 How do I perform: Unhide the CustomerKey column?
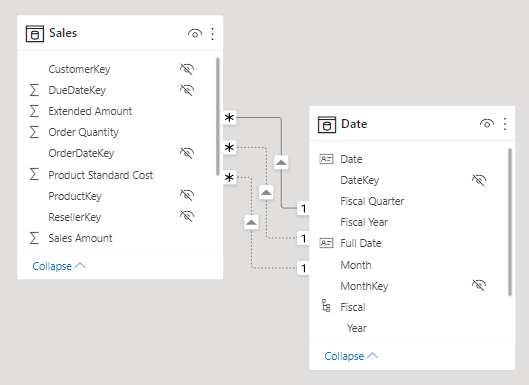187,69
